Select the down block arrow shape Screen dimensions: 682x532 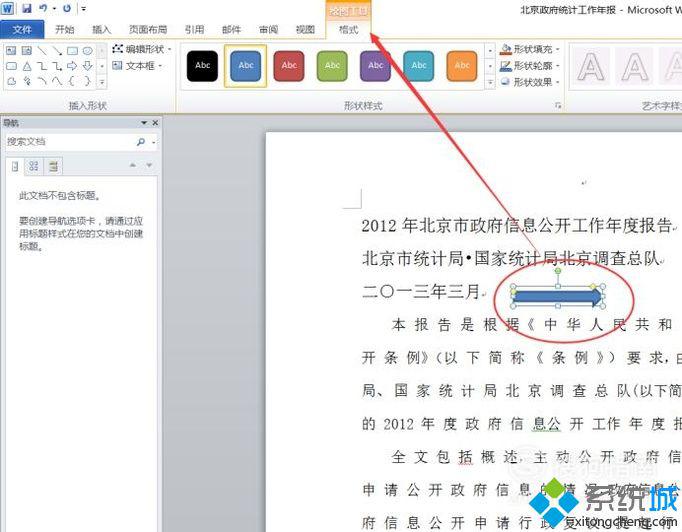87,66
